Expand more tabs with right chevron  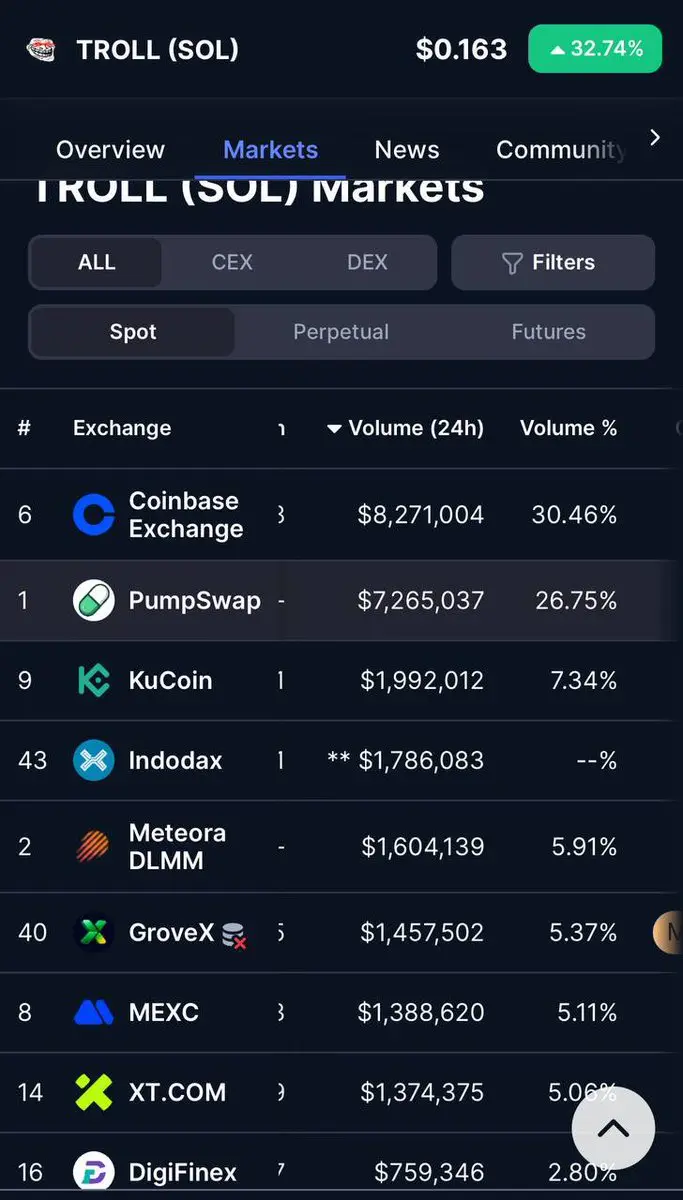point(655,138)
